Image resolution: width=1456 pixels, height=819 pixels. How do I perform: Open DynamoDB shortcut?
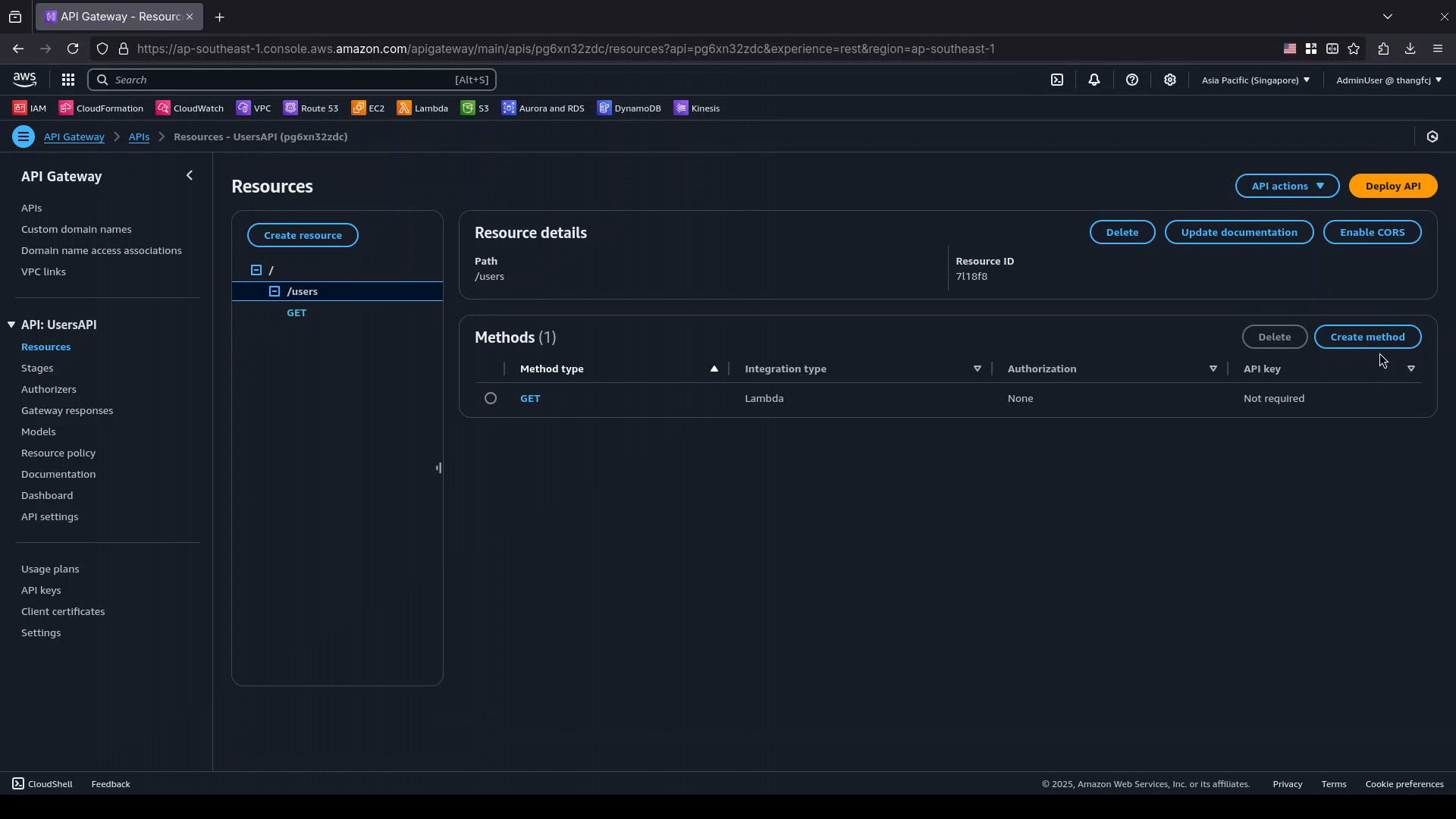[x=629, y=108]
